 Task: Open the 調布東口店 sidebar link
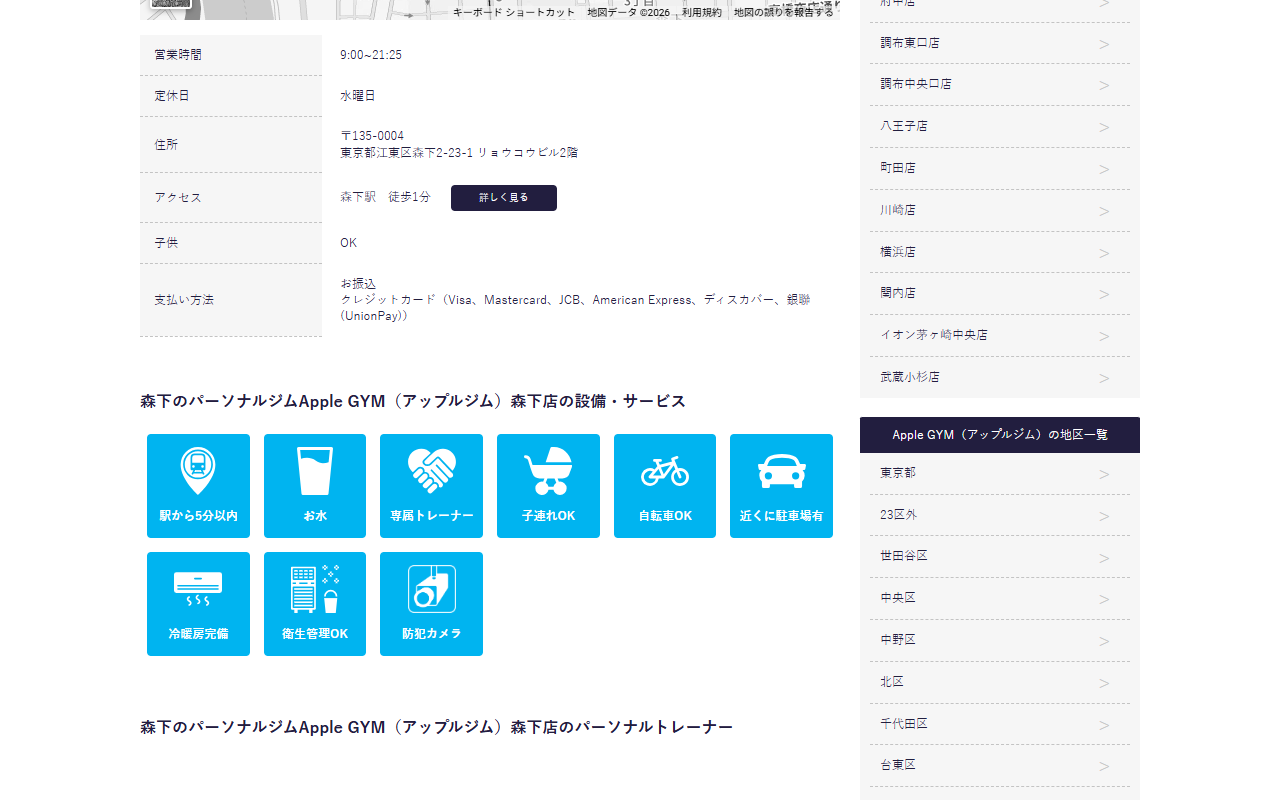point(1000,43)
